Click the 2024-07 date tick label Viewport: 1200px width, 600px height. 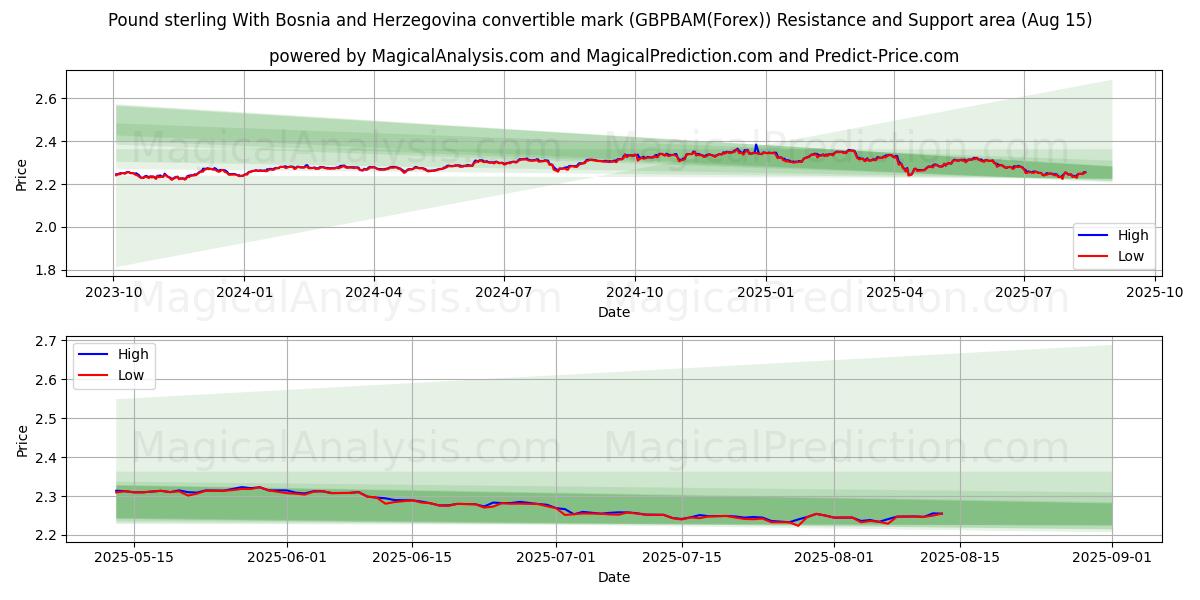coord(503,292)
